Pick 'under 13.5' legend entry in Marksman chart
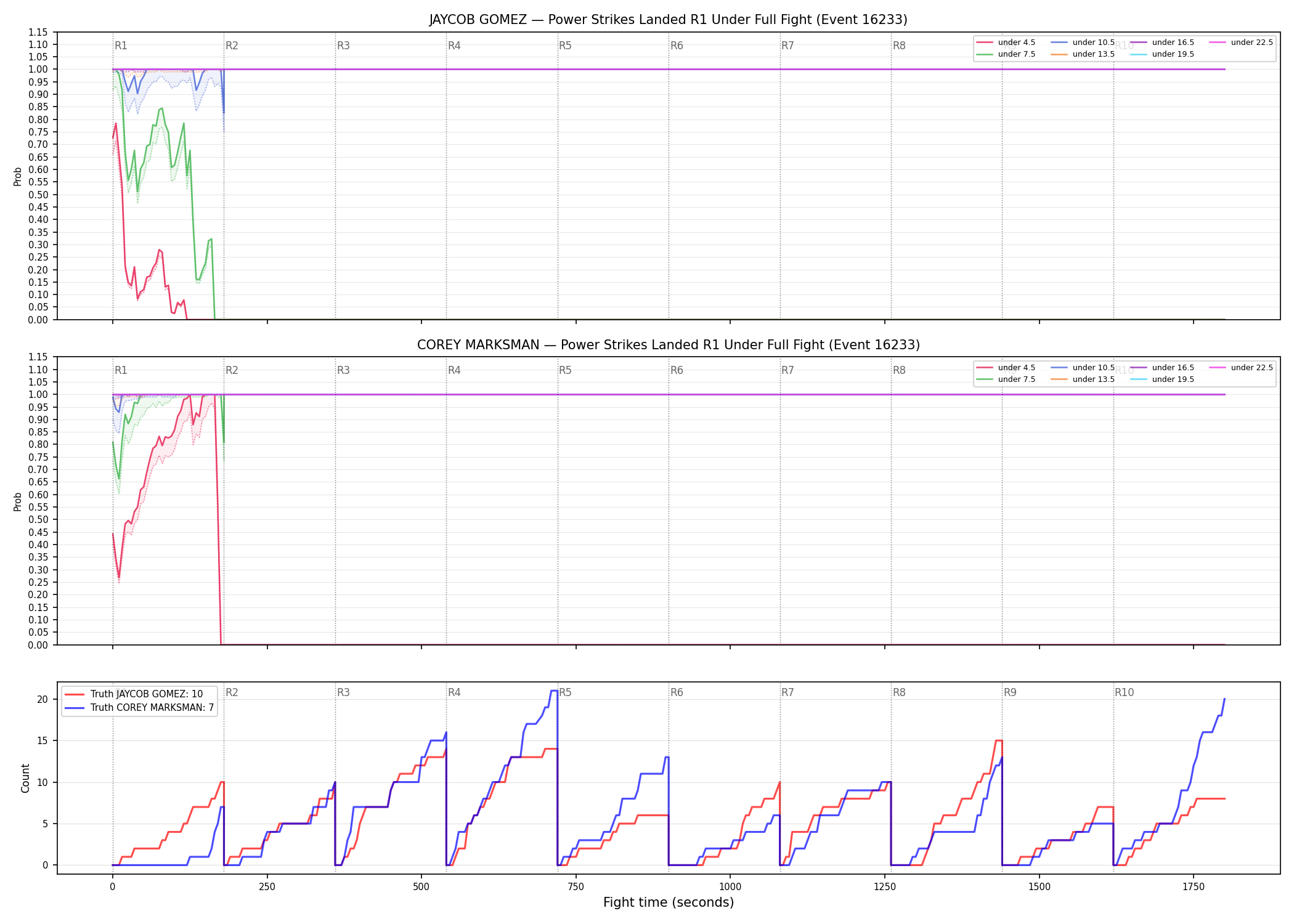This screenshot has width=1294, height=924. click(1083, 379)
